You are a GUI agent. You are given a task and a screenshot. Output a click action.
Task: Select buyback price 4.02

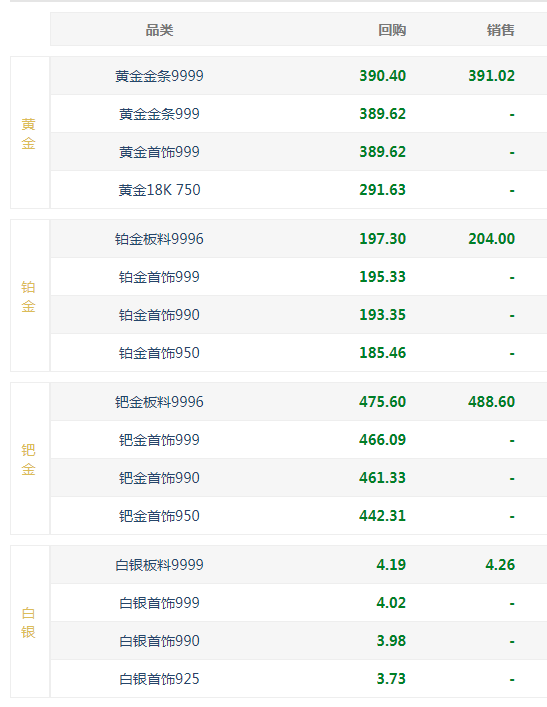pyautogui.click(x=391, y=603)
